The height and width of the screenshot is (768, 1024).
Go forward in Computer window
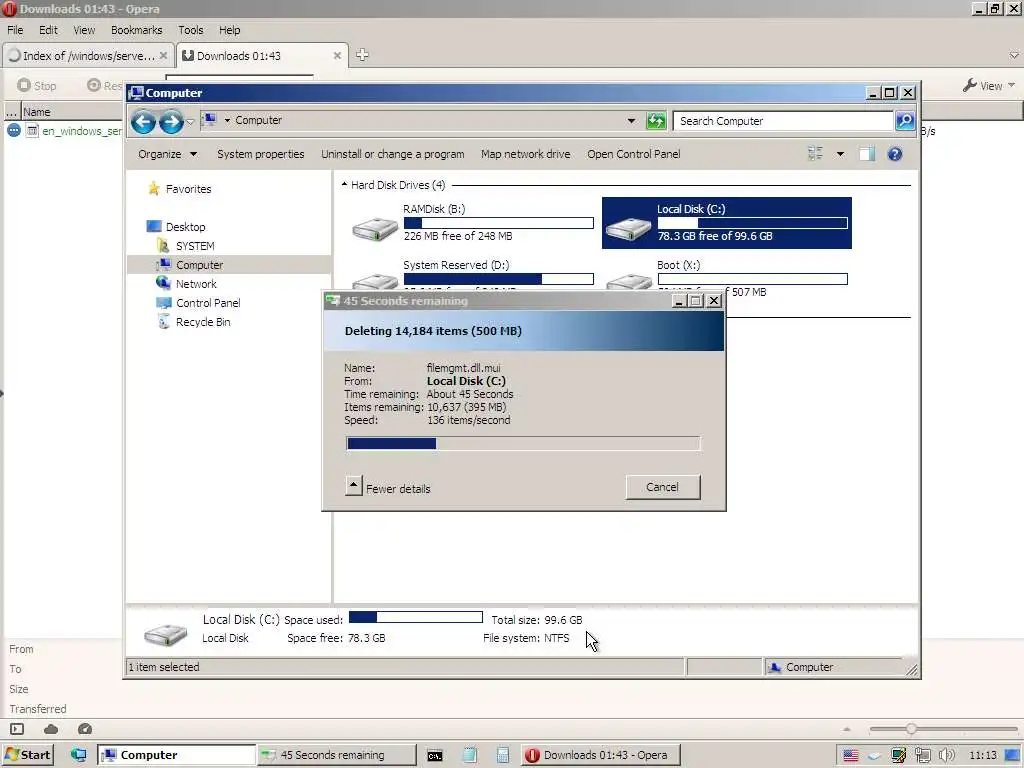coord(171,121)
